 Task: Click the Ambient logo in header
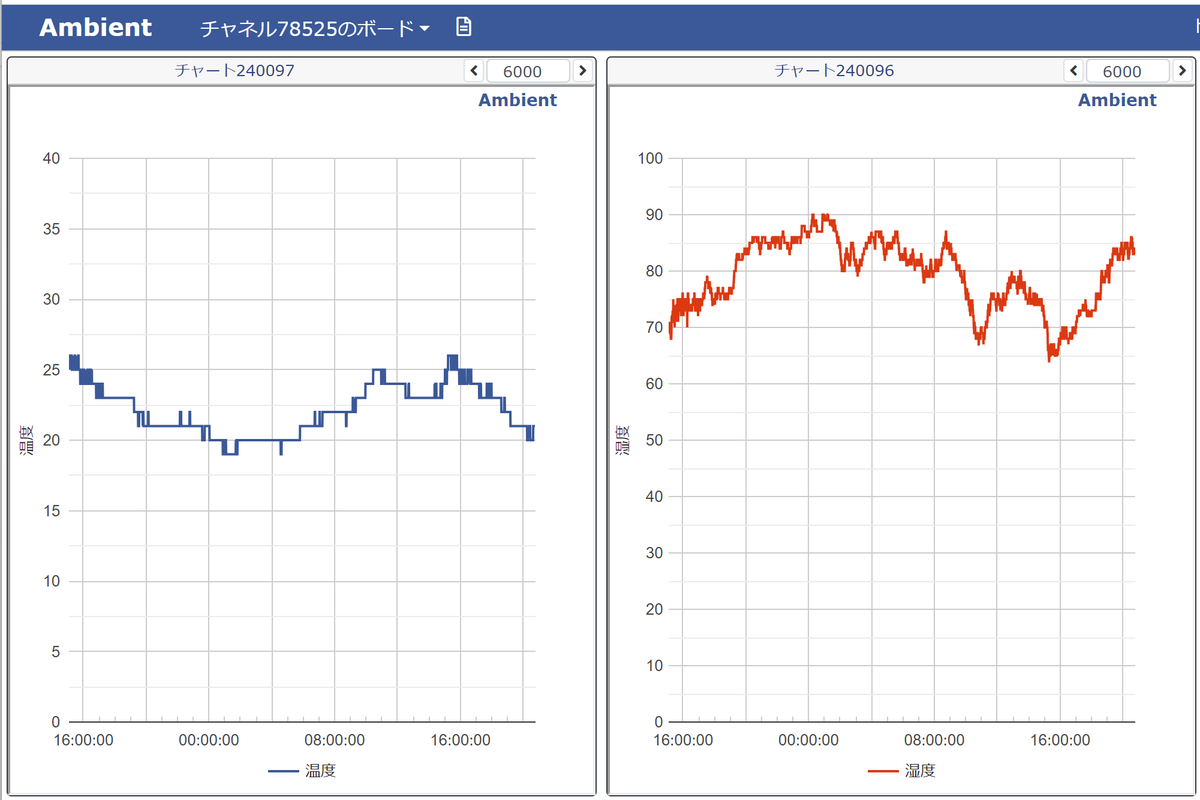pos(95,27)
